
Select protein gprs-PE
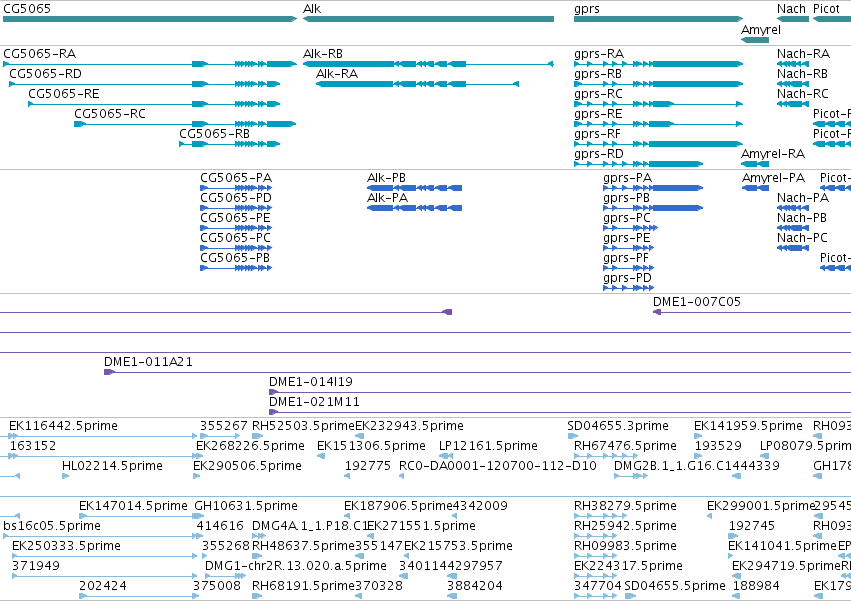[x=628, y=248]
